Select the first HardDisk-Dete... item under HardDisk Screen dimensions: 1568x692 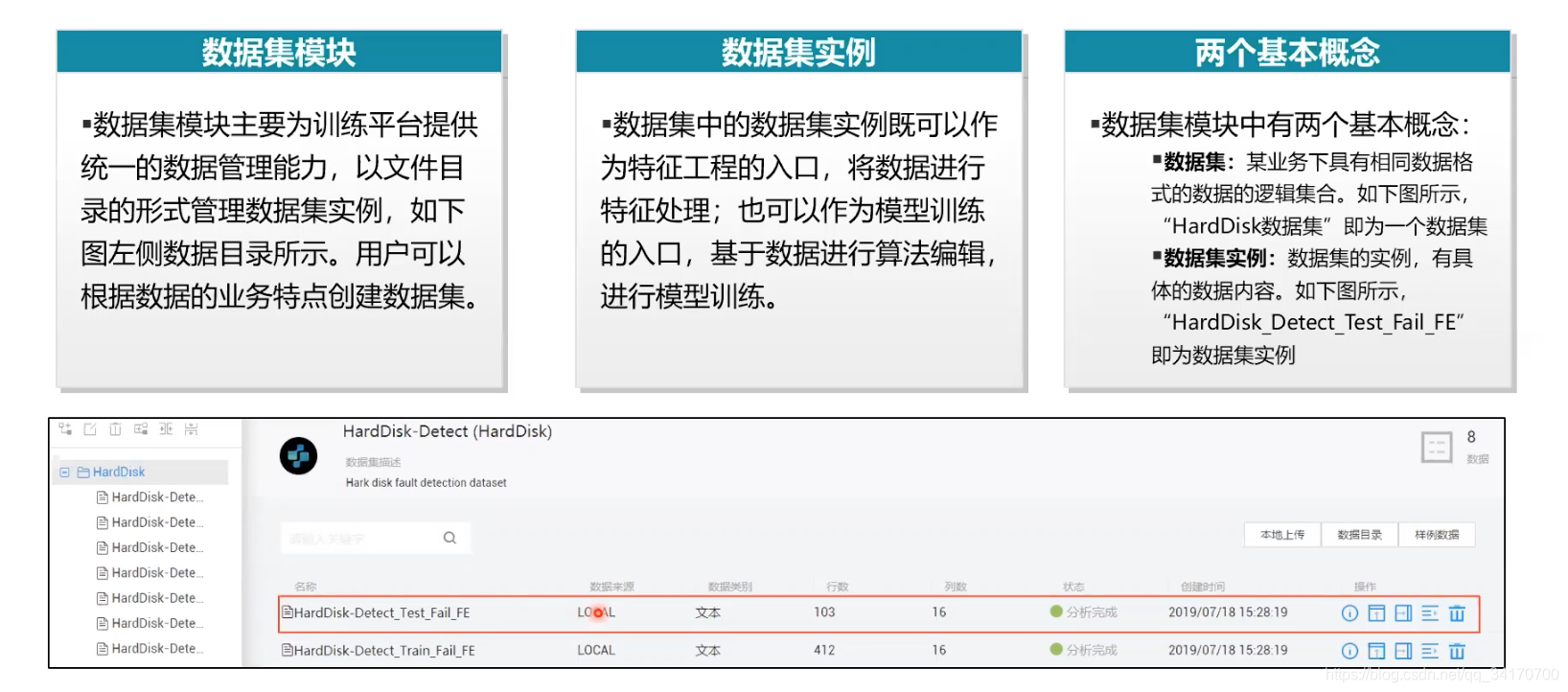point(150,497)
